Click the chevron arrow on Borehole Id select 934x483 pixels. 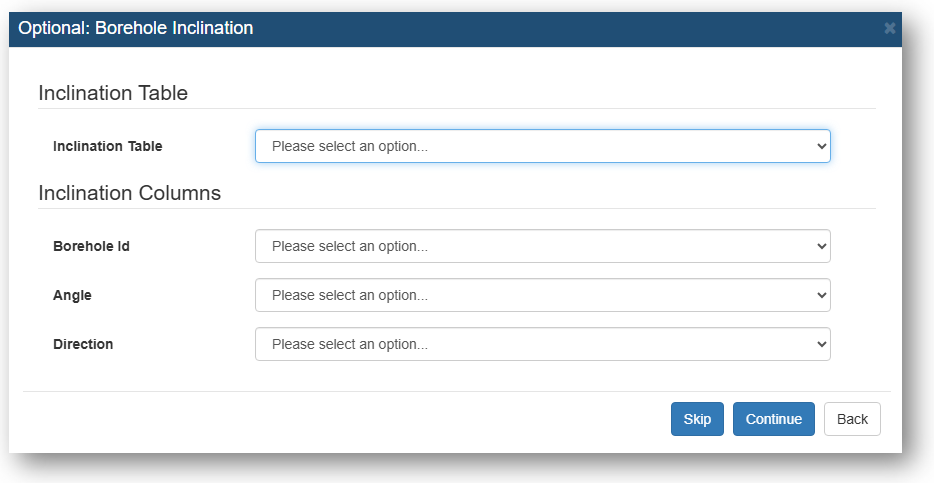click(822, 246)
